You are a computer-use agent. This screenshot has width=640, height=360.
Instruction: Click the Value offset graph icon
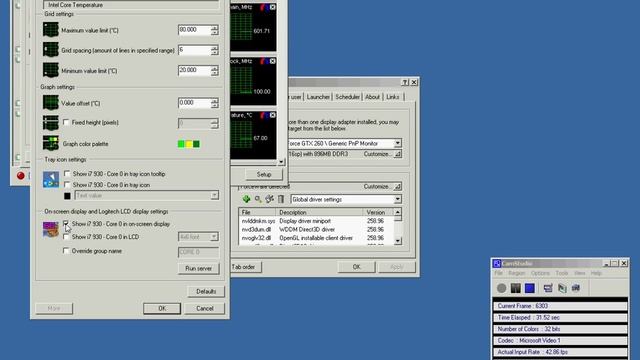pyautogui.click(x=51, y=103)
